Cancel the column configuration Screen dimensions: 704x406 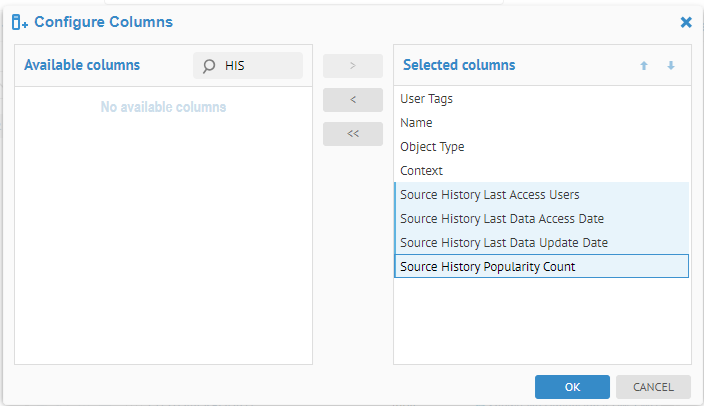[x=653, y=387]
